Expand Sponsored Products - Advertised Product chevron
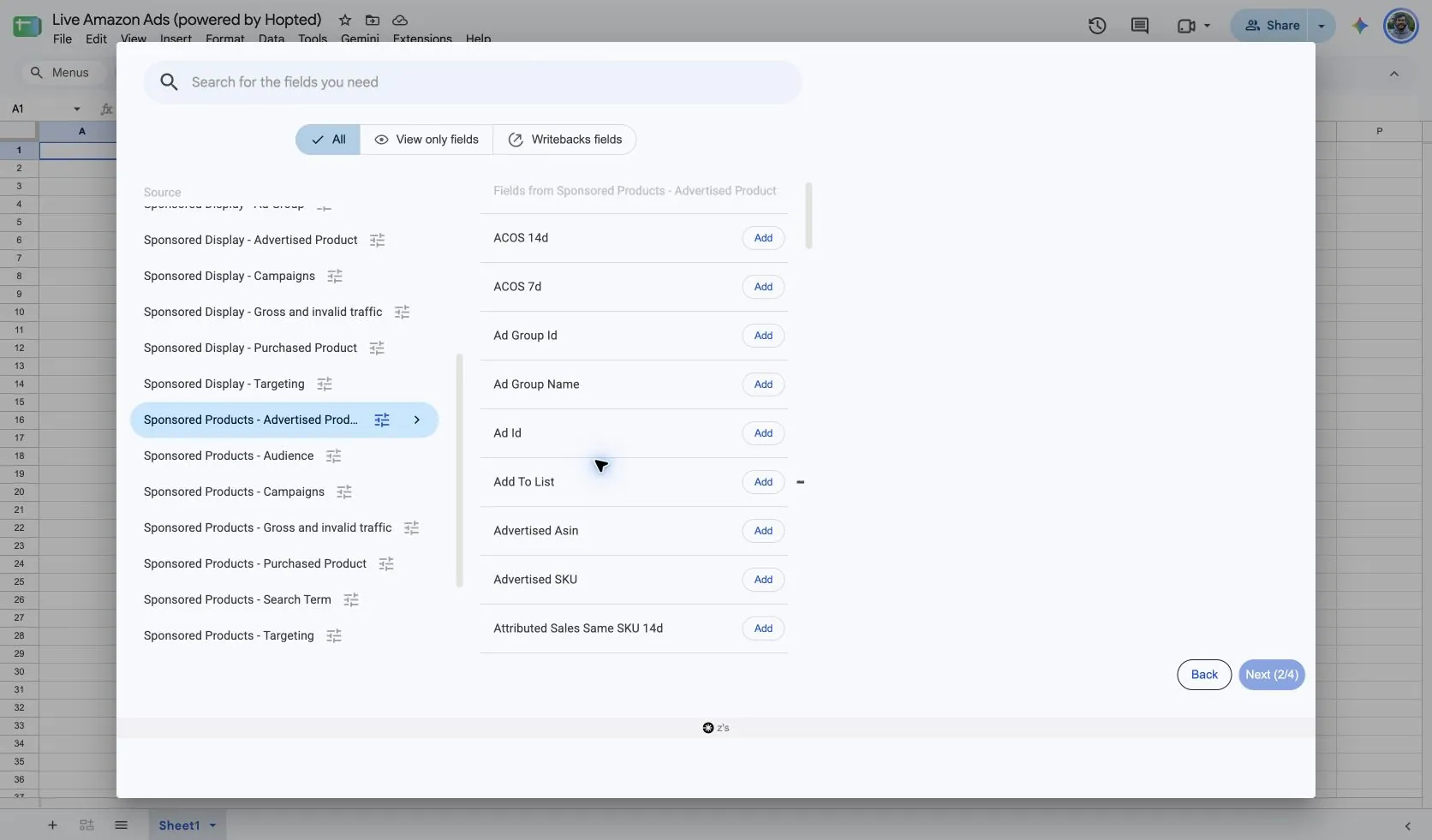This screenshot has height=840, width=1432. click(417, 420)
